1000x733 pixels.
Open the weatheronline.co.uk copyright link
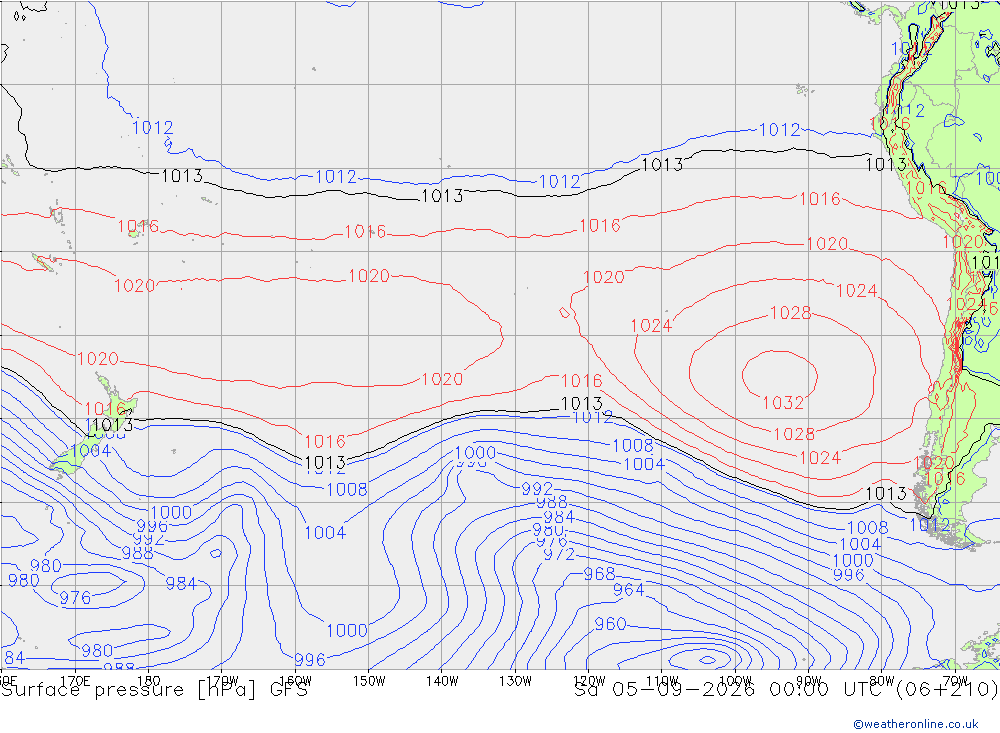pyautogui.click(x=916, y=723)
